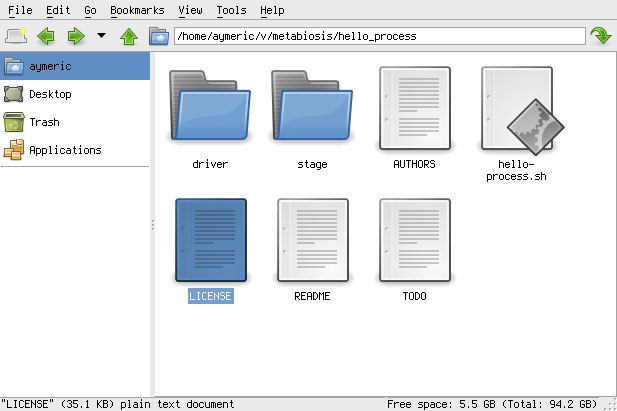
Task: Go back with the left arrow
Action: tap(46, 37)
